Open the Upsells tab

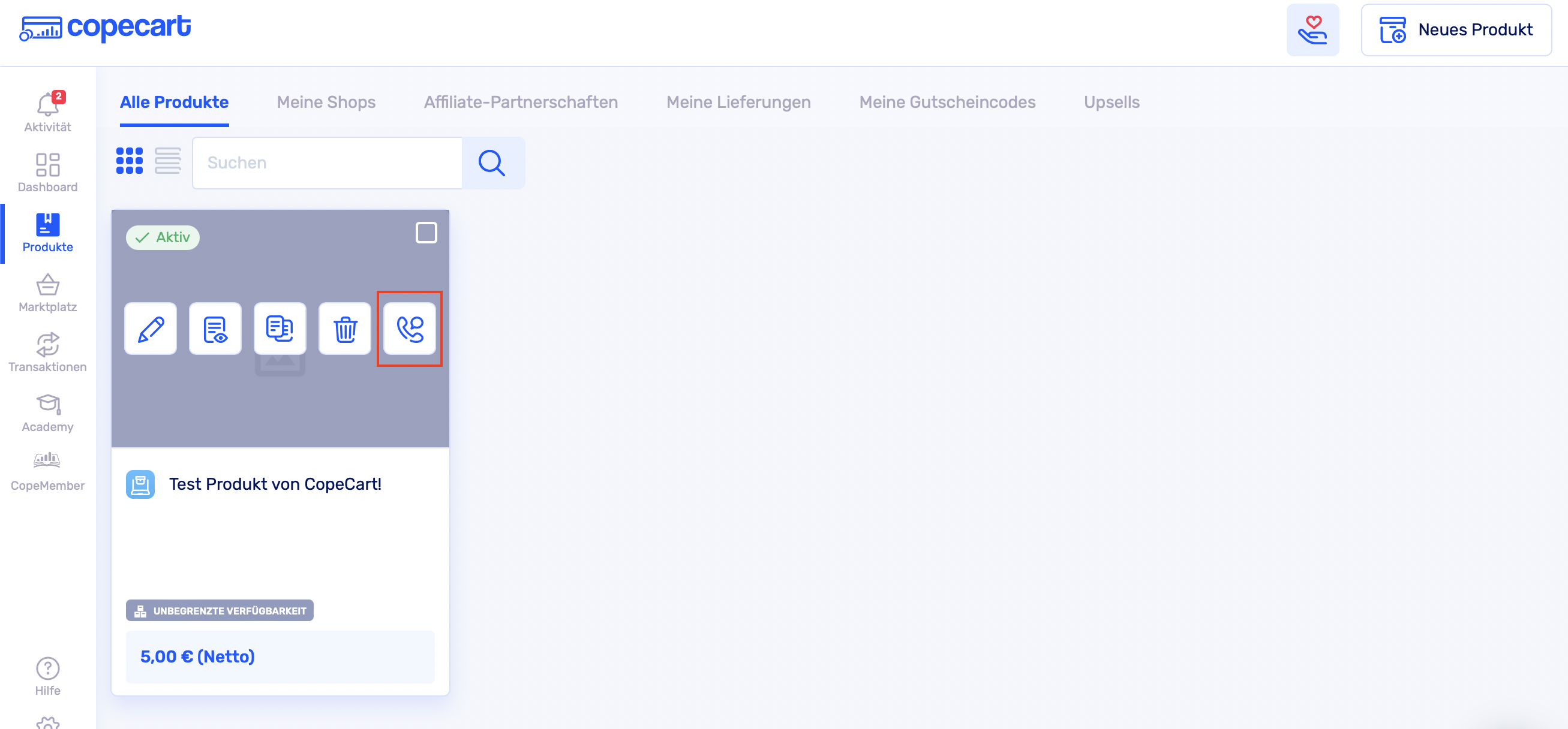coord(1112,103)
